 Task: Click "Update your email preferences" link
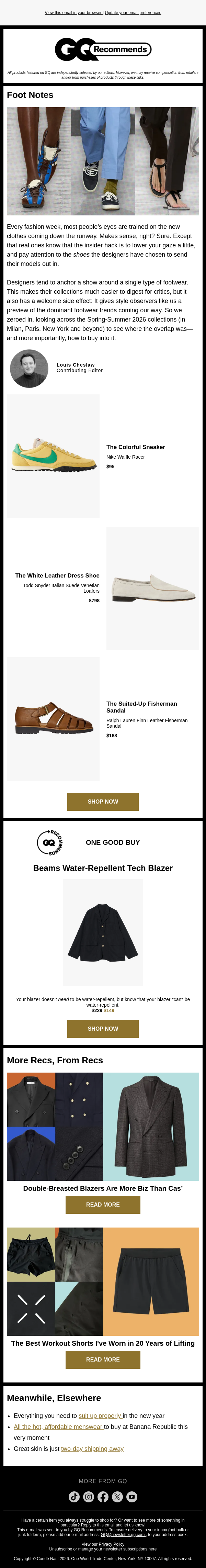pyautogui.click(x=133, y=13)
